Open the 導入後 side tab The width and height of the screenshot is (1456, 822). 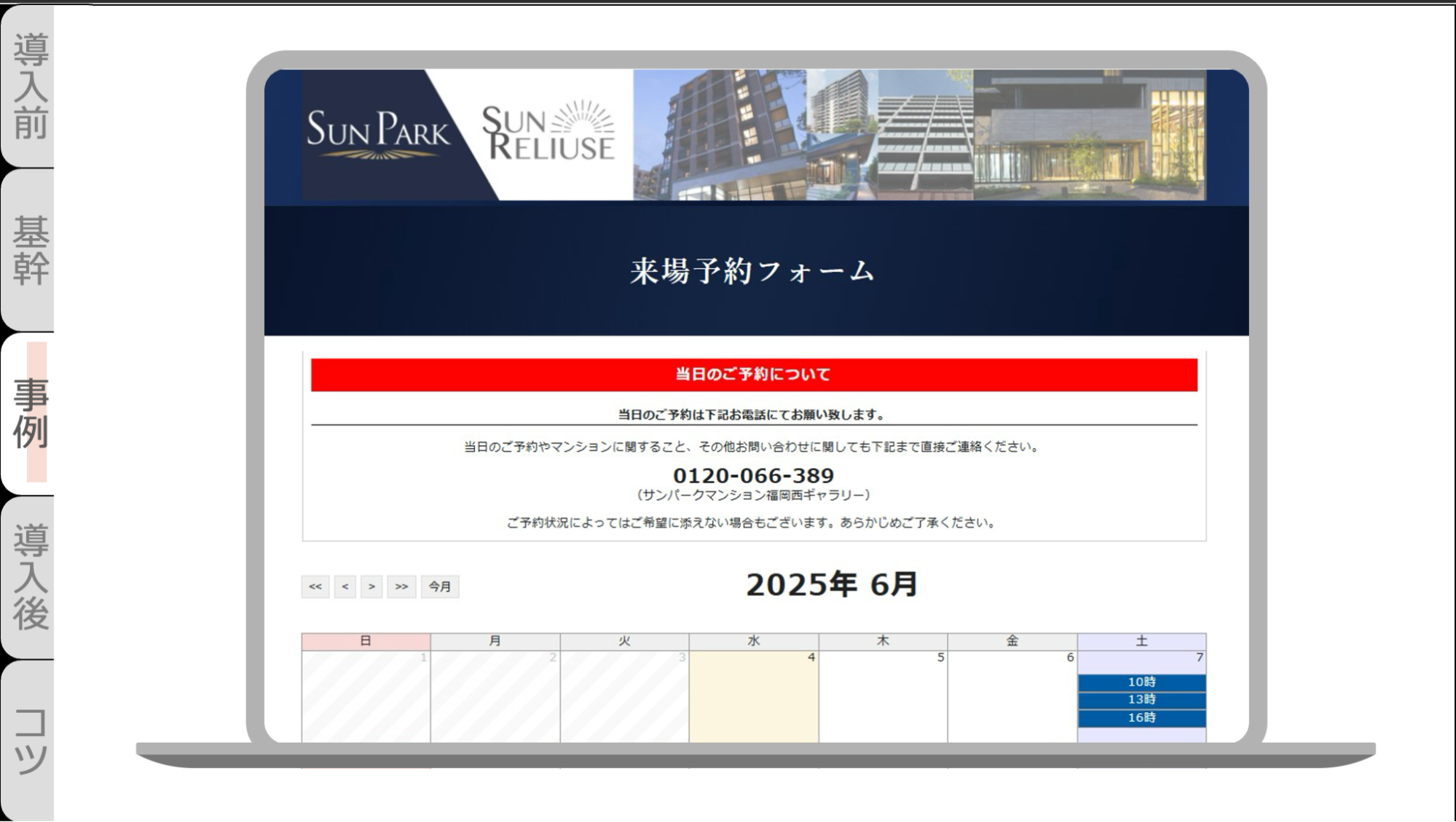click(28, 577)
